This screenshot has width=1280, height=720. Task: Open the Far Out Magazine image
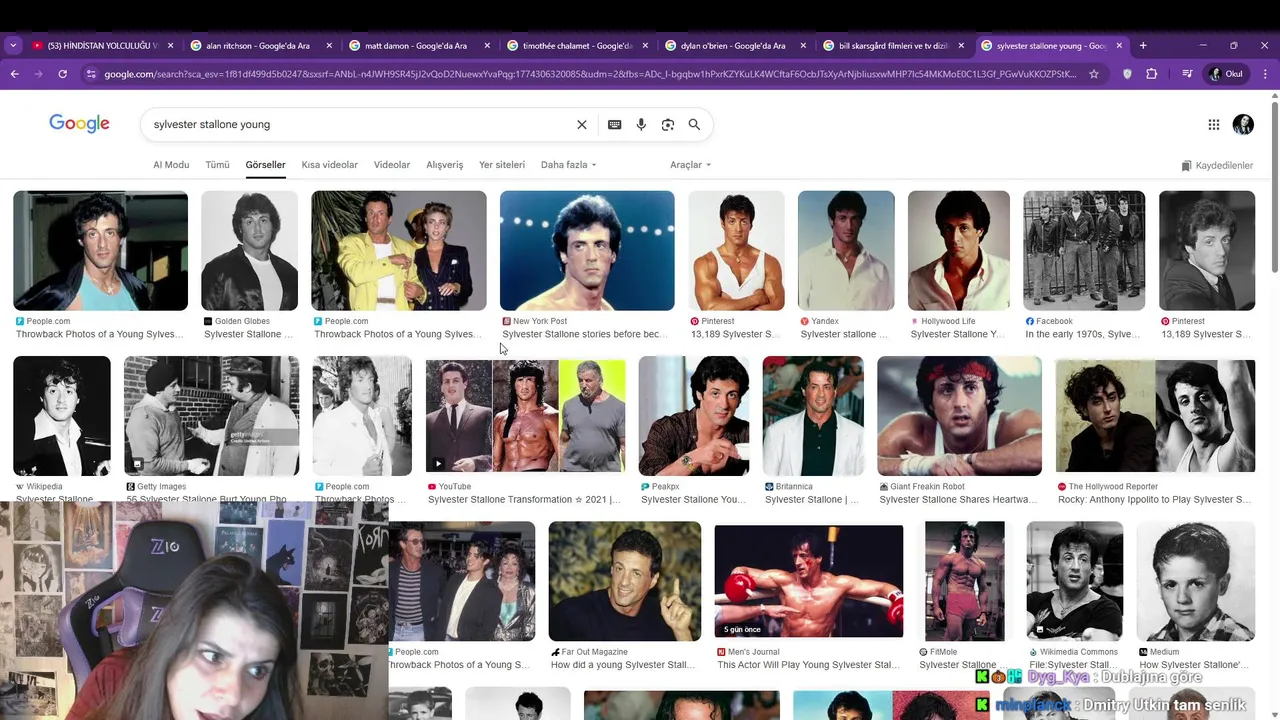pyautogui.click(x=625, y=581)
